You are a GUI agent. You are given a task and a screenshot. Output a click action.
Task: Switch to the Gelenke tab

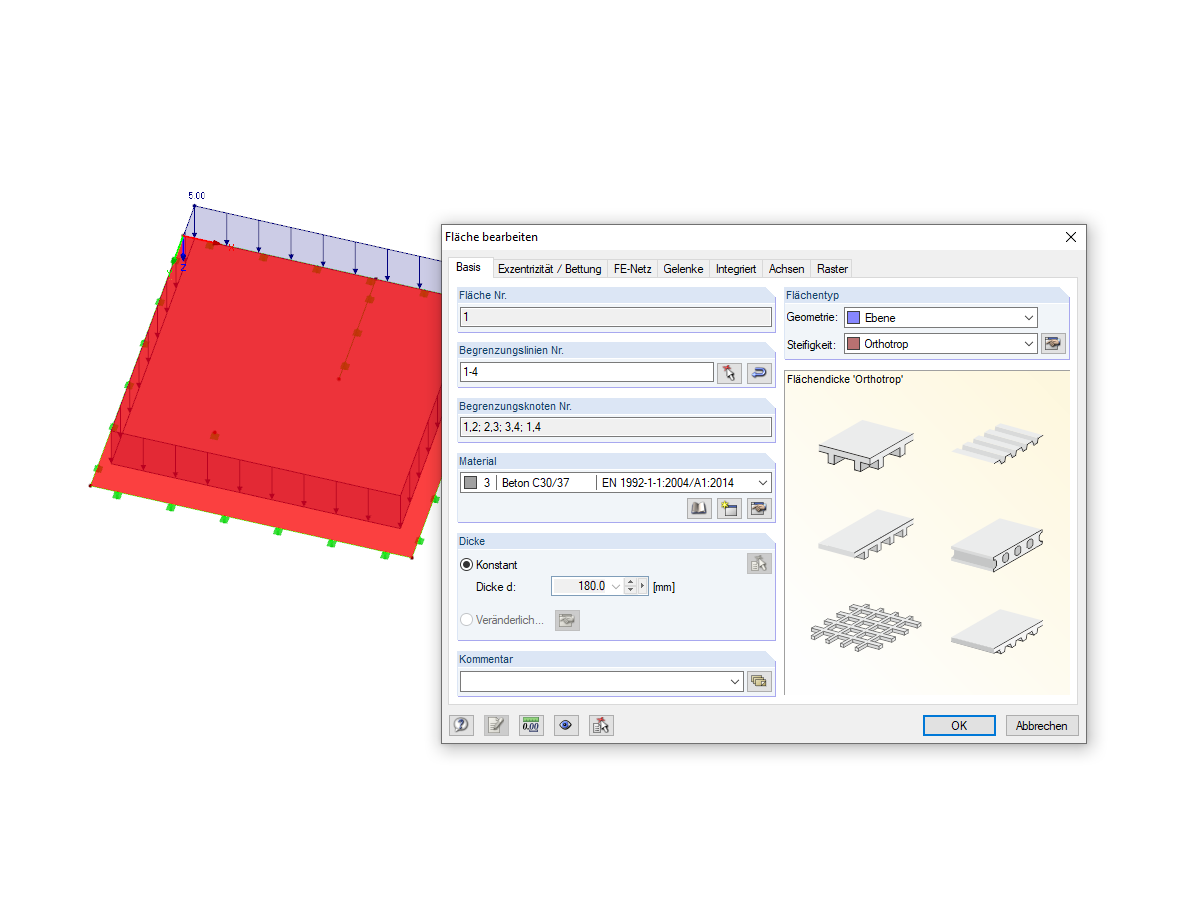pyautogui.click(x=683, y=269)
